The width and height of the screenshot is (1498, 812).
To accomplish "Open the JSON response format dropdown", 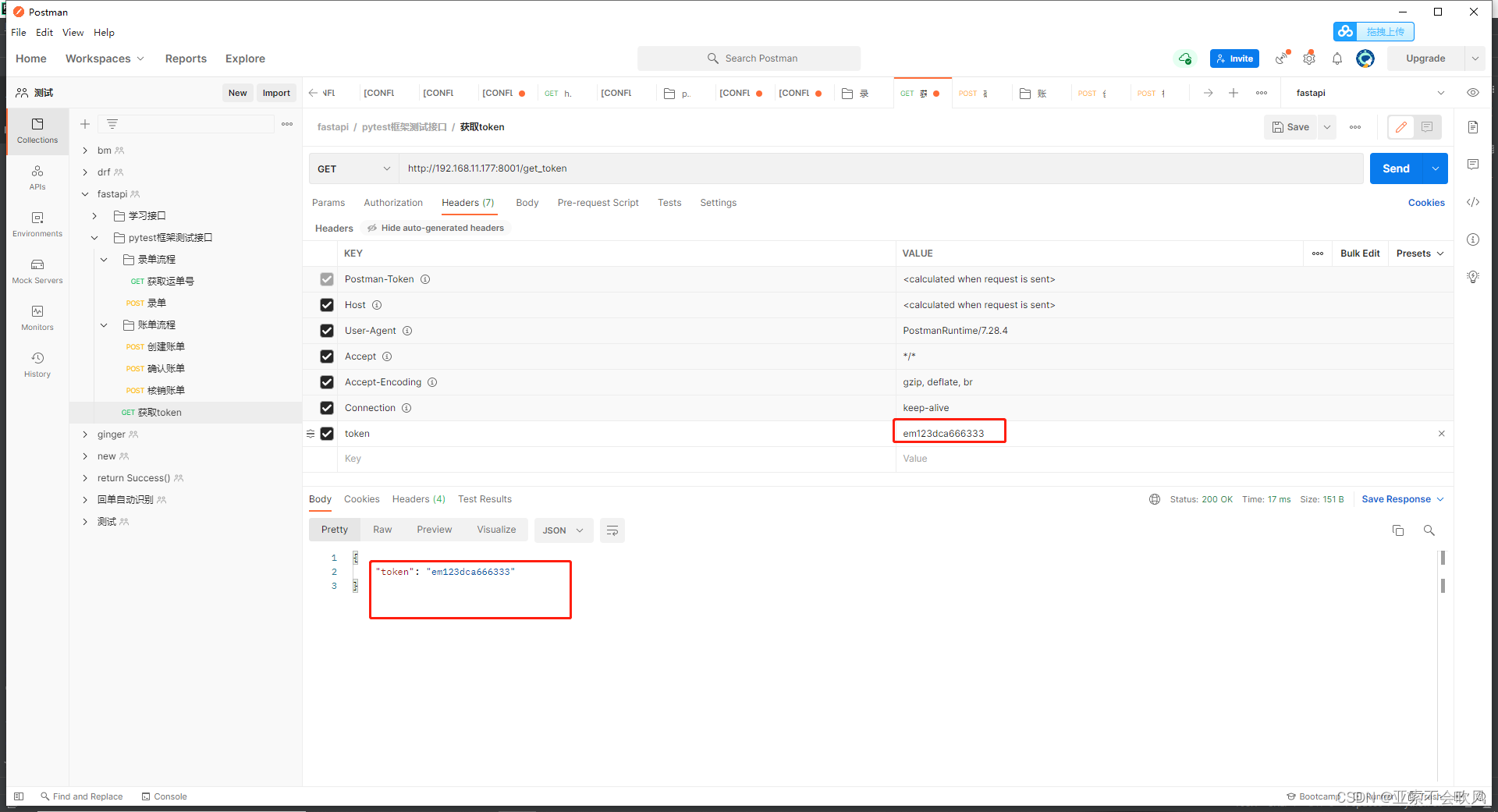I will (x=563, y=530).
